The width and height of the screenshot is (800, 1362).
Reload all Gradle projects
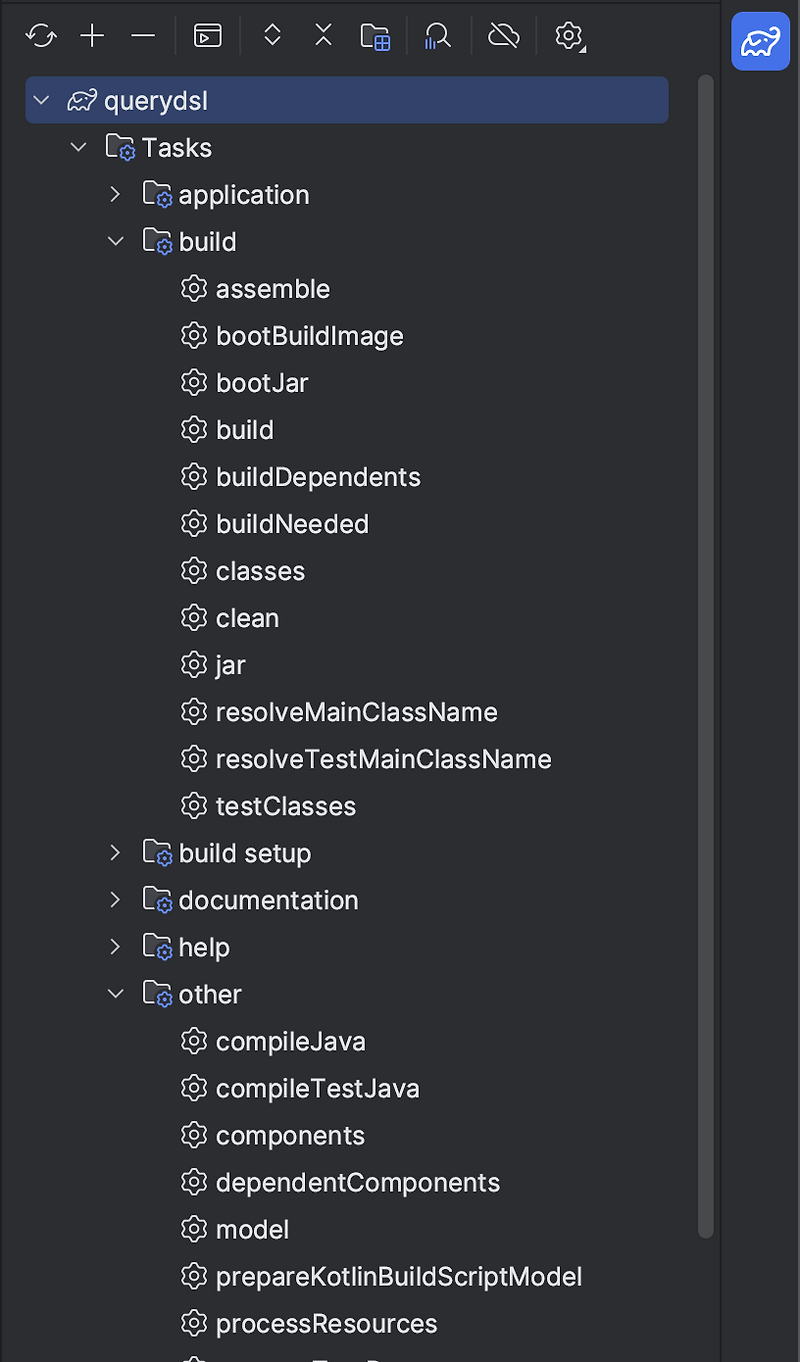click(x=41, y=35)
